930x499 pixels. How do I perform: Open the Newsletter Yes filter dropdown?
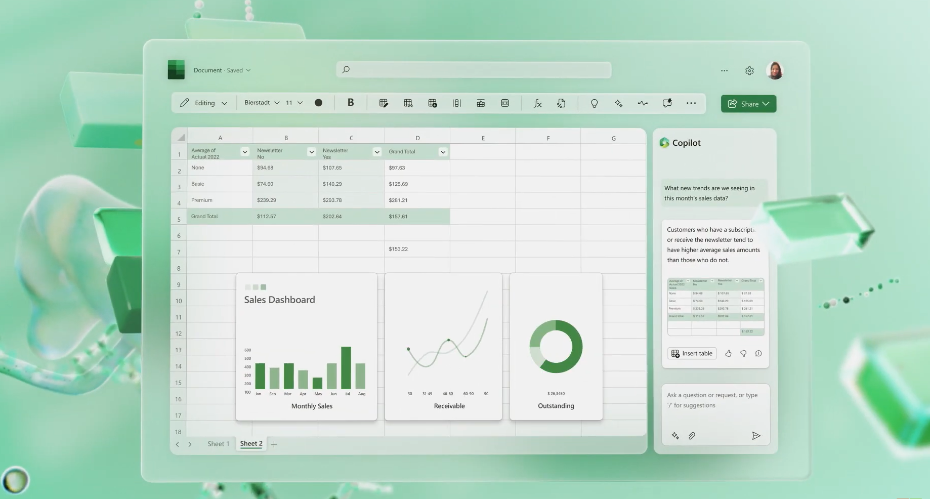tap(377, 152)
